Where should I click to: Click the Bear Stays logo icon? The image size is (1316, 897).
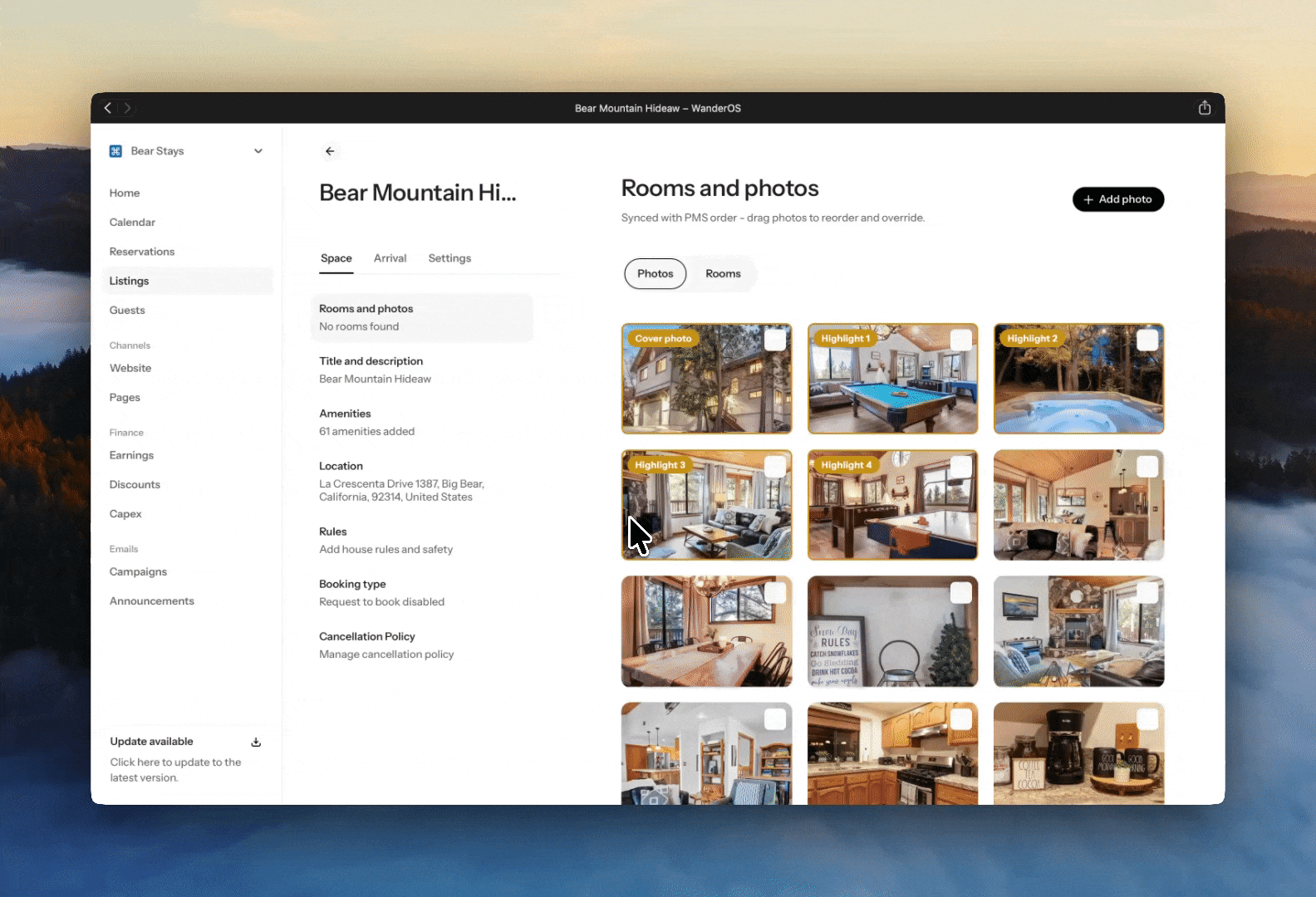pos(115,151)
